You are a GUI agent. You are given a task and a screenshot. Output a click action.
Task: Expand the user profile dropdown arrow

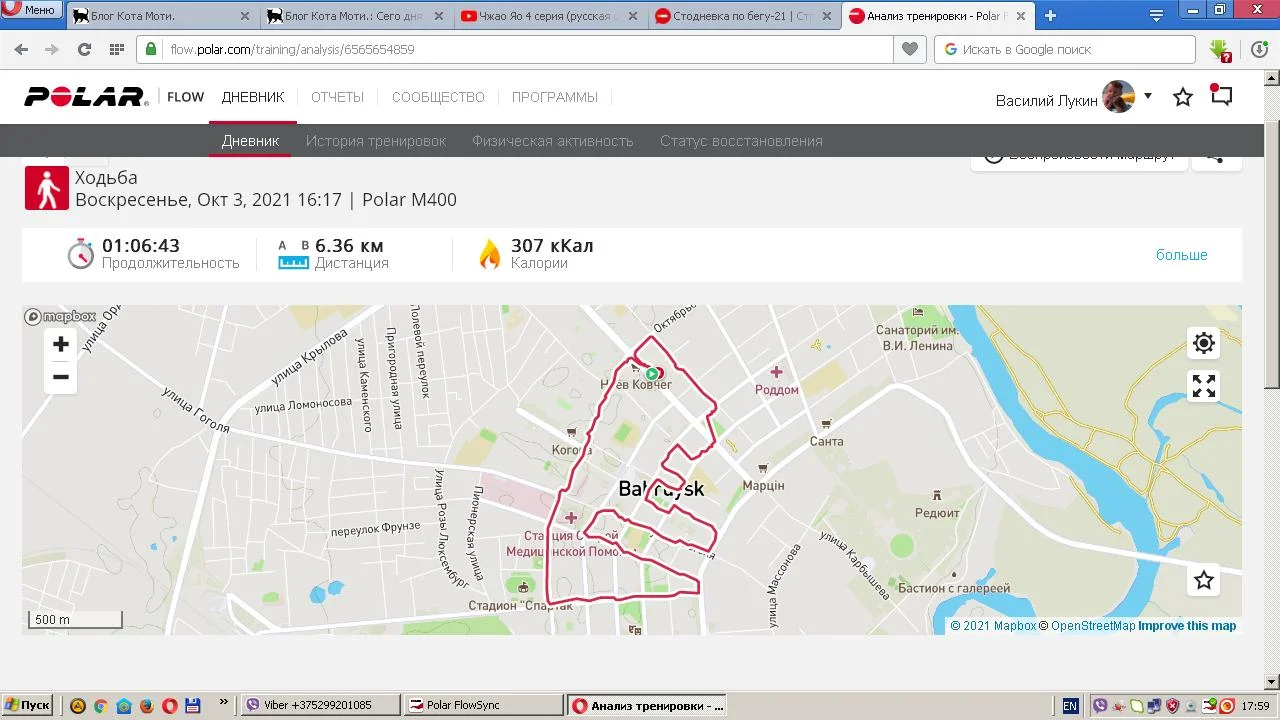1147,96
